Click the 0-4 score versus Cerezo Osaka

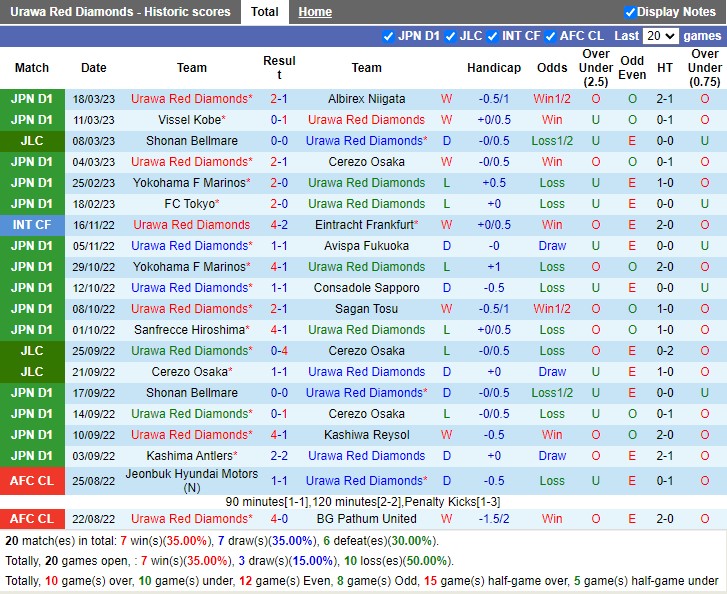(x=279, y=351)
